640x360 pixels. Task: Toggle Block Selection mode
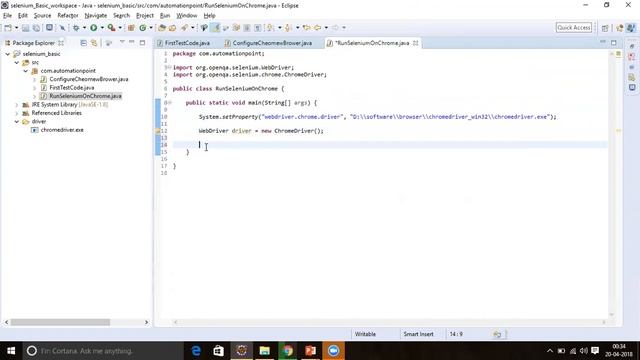[247, 28]
